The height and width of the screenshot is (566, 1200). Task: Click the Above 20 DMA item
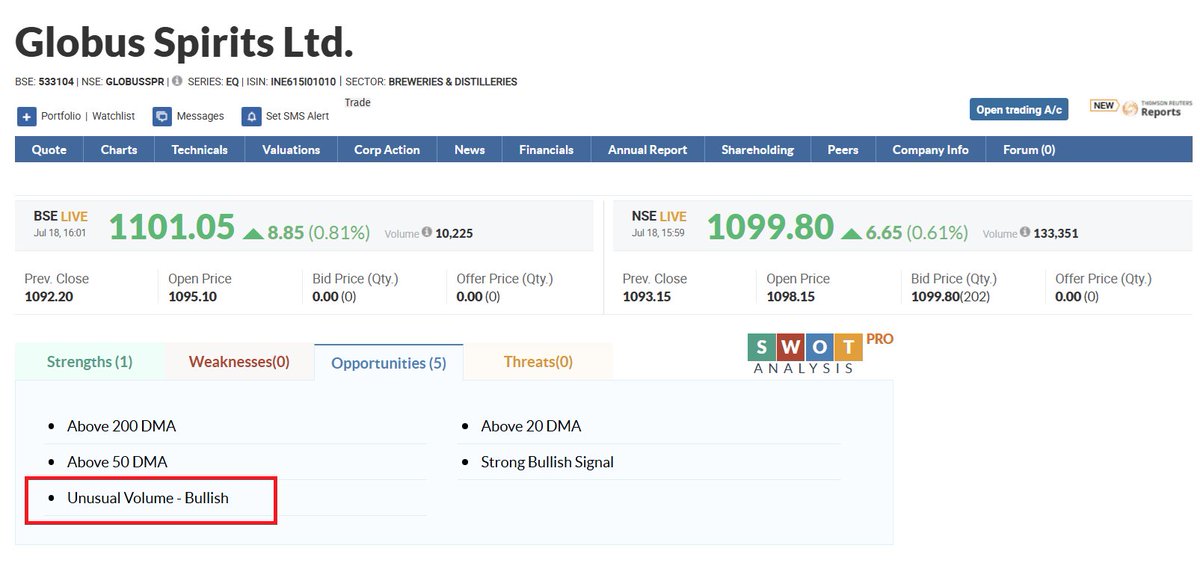point(531,426)
